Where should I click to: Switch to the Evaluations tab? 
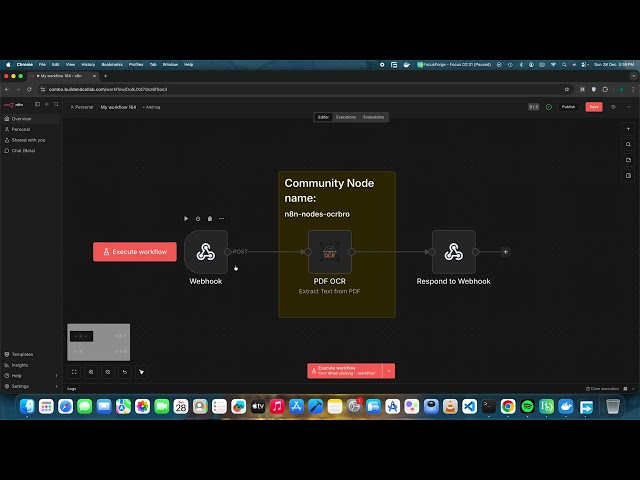coord(373,117)
